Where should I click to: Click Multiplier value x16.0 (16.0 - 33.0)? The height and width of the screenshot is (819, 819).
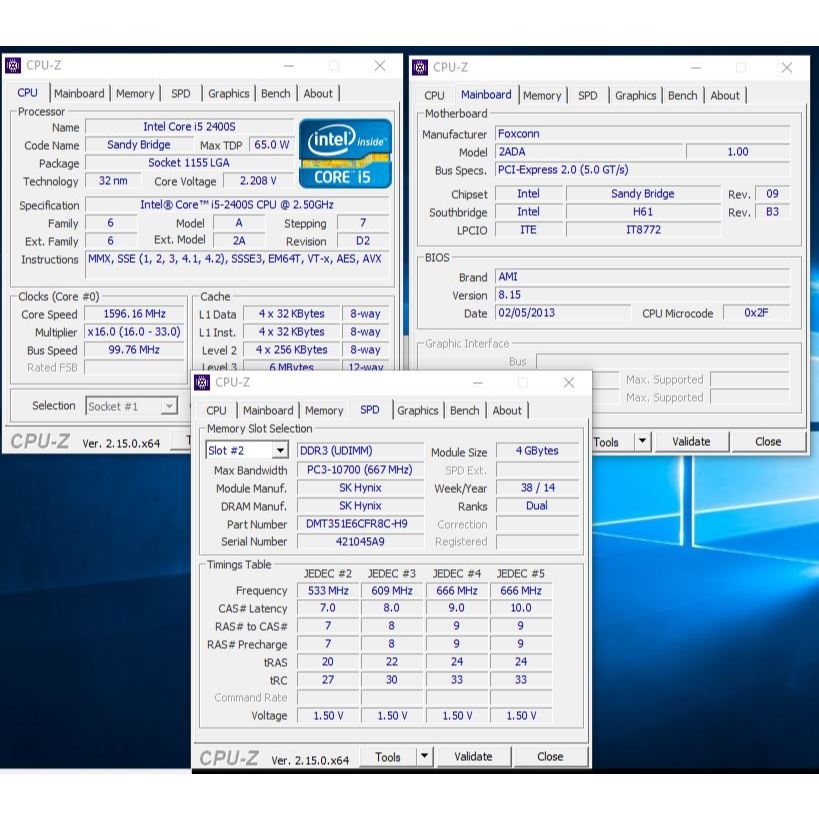point(134,332)
